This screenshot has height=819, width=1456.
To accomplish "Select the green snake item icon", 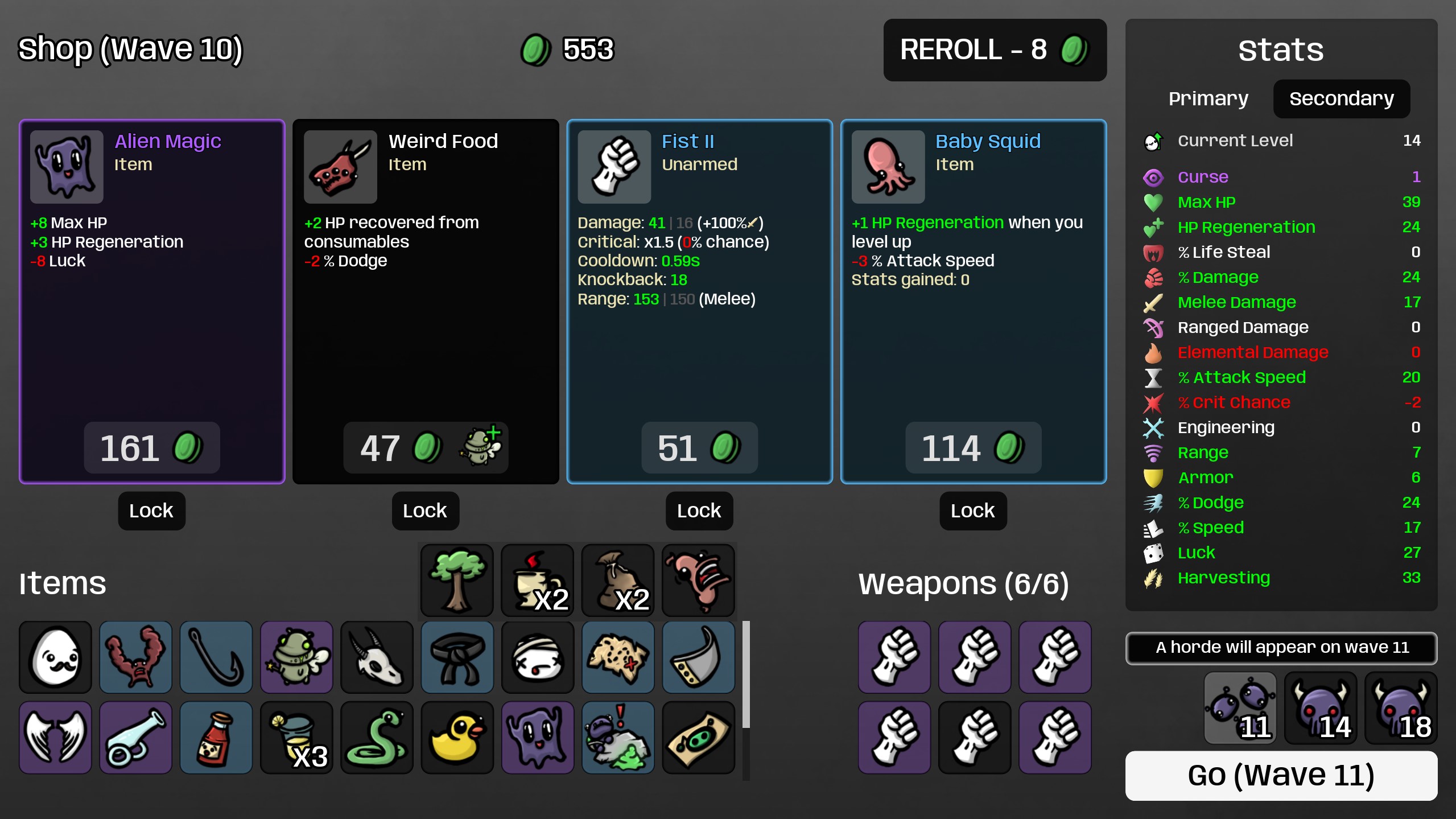I will coord(377,738).
